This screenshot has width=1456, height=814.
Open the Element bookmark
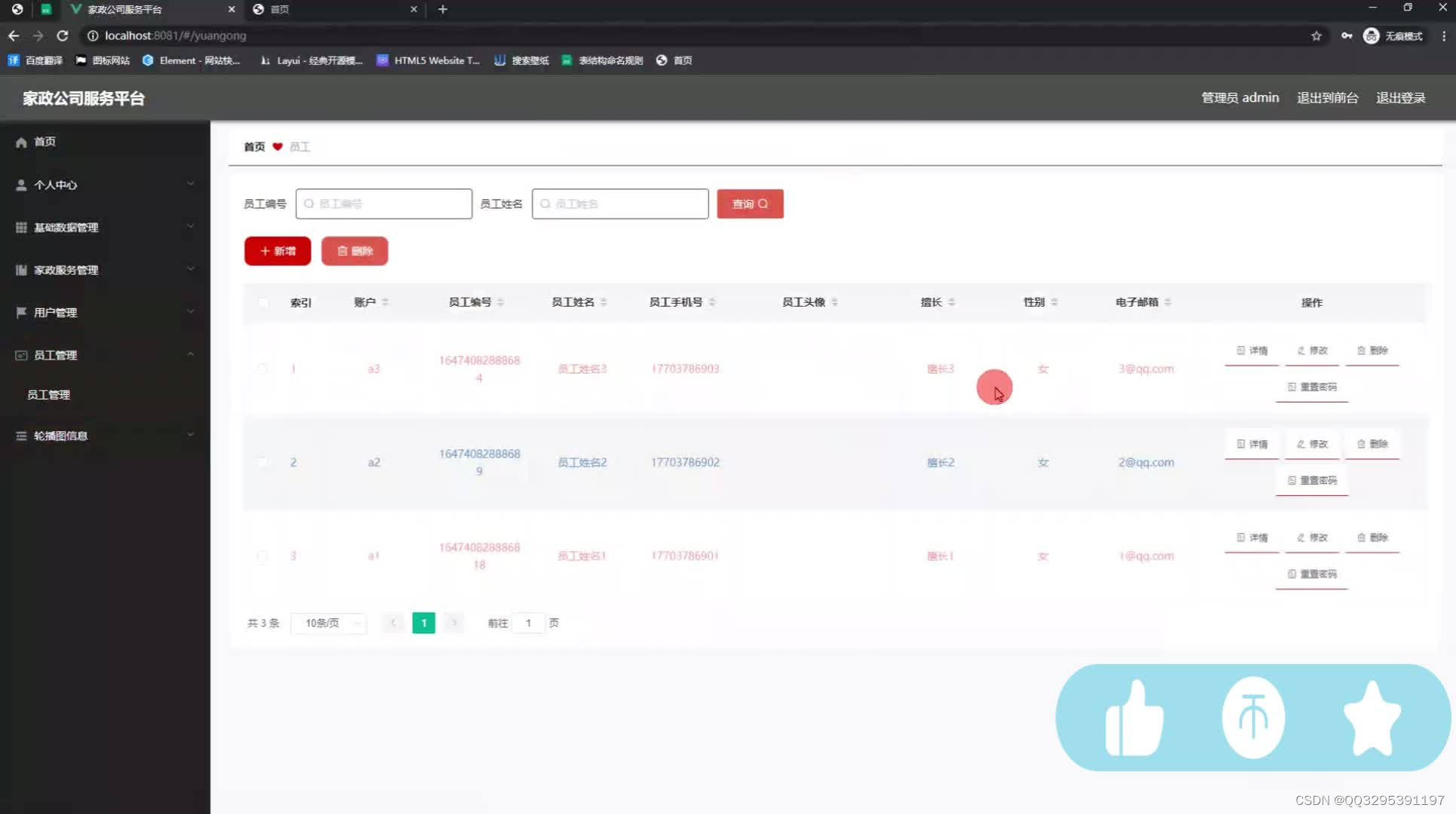191,60
